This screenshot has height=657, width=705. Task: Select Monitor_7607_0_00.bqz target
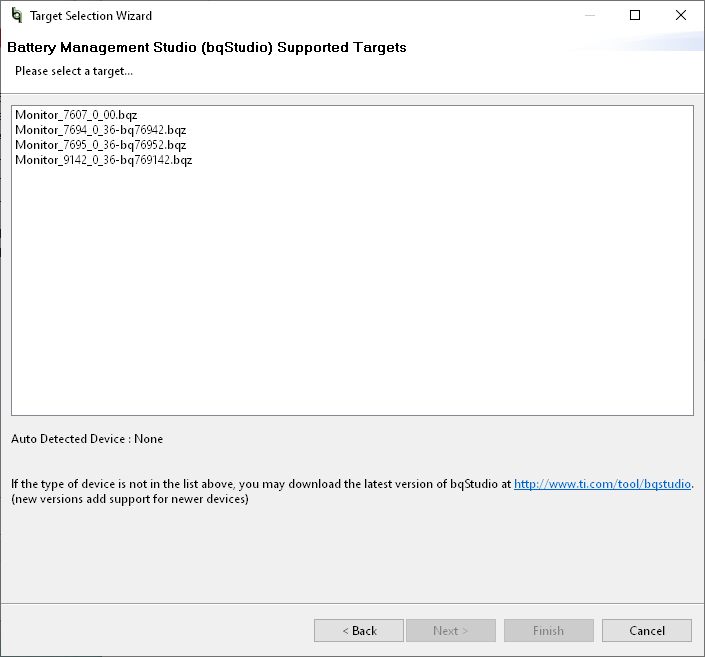click(76, 115)
